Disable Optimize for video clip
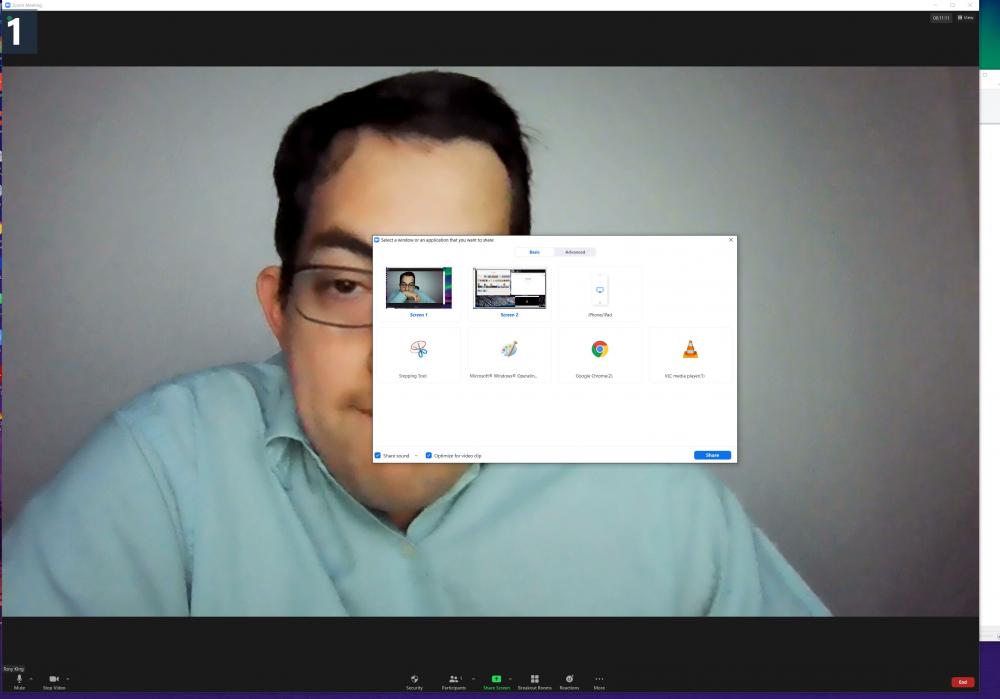The image size is (1000, 699). [429, 455]
